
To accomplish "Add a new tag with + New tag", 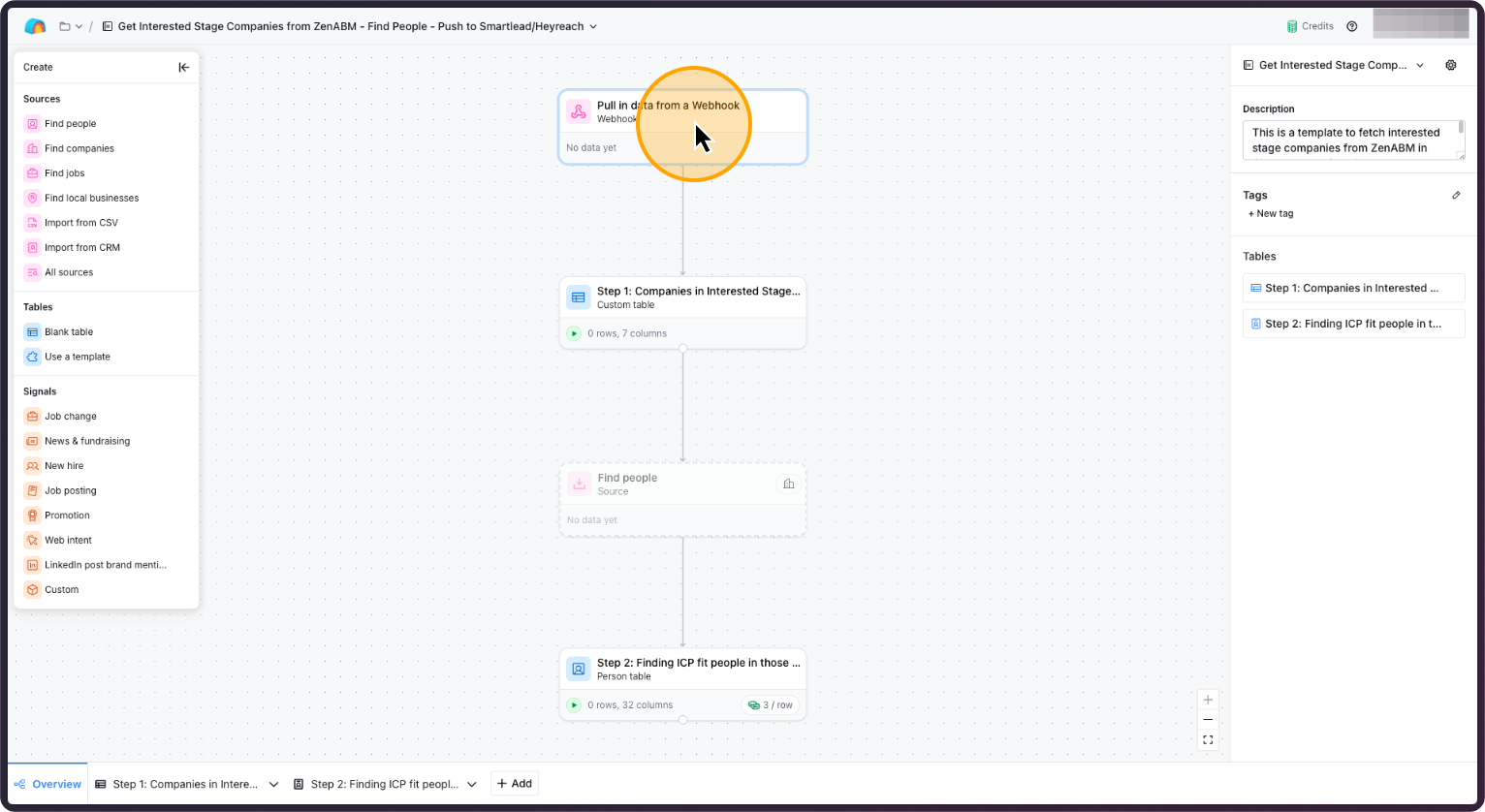I will point(1270,213).
